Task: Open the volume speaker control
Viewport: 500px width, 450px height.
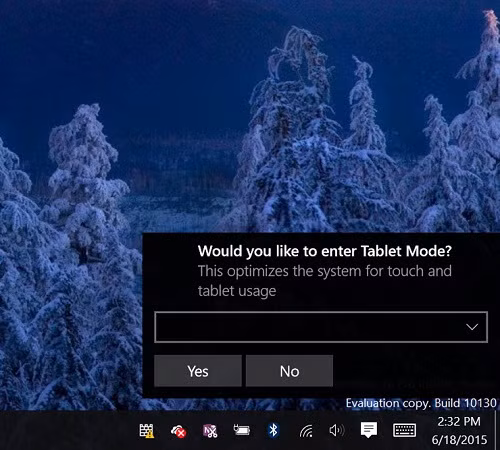Action: pos(337,430)
